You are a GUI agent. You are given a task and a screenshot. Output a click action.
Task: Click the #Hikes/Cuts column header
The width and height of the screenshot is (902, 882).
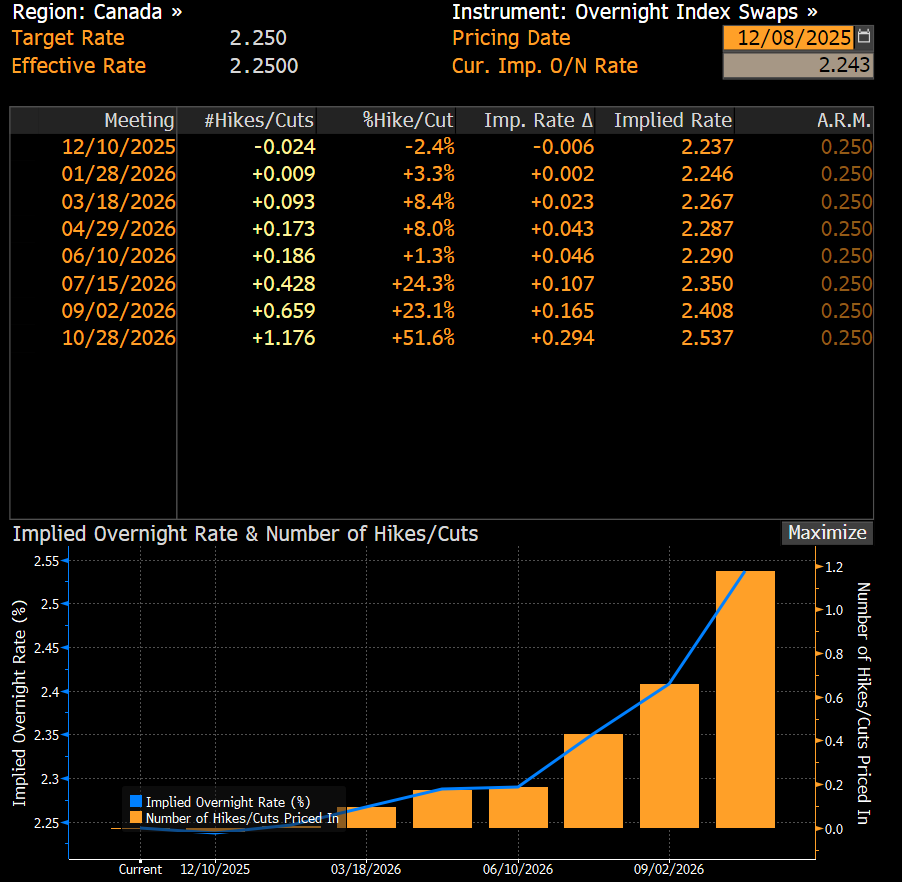pos(259,120)
